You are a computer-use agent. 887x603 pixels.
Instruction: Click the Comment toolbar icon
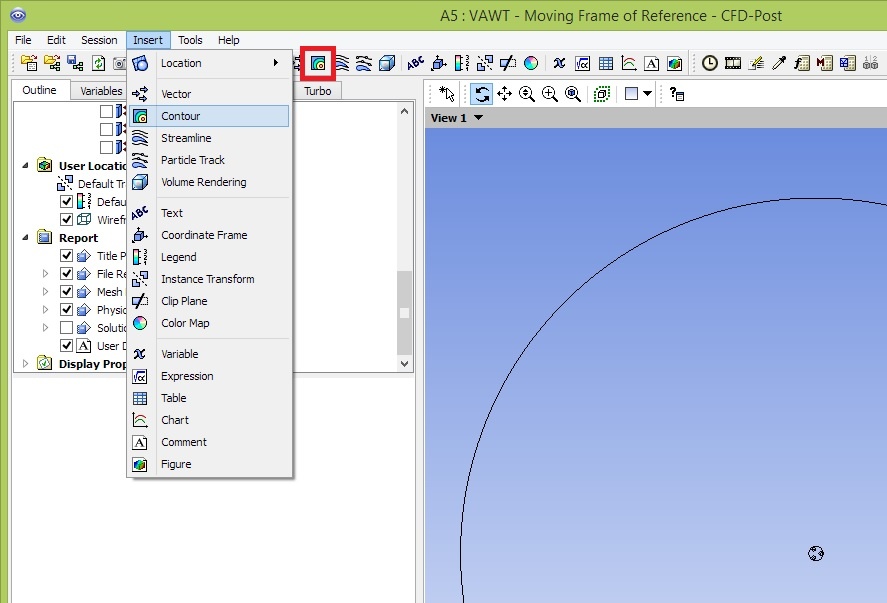click(x=651, y=63)
